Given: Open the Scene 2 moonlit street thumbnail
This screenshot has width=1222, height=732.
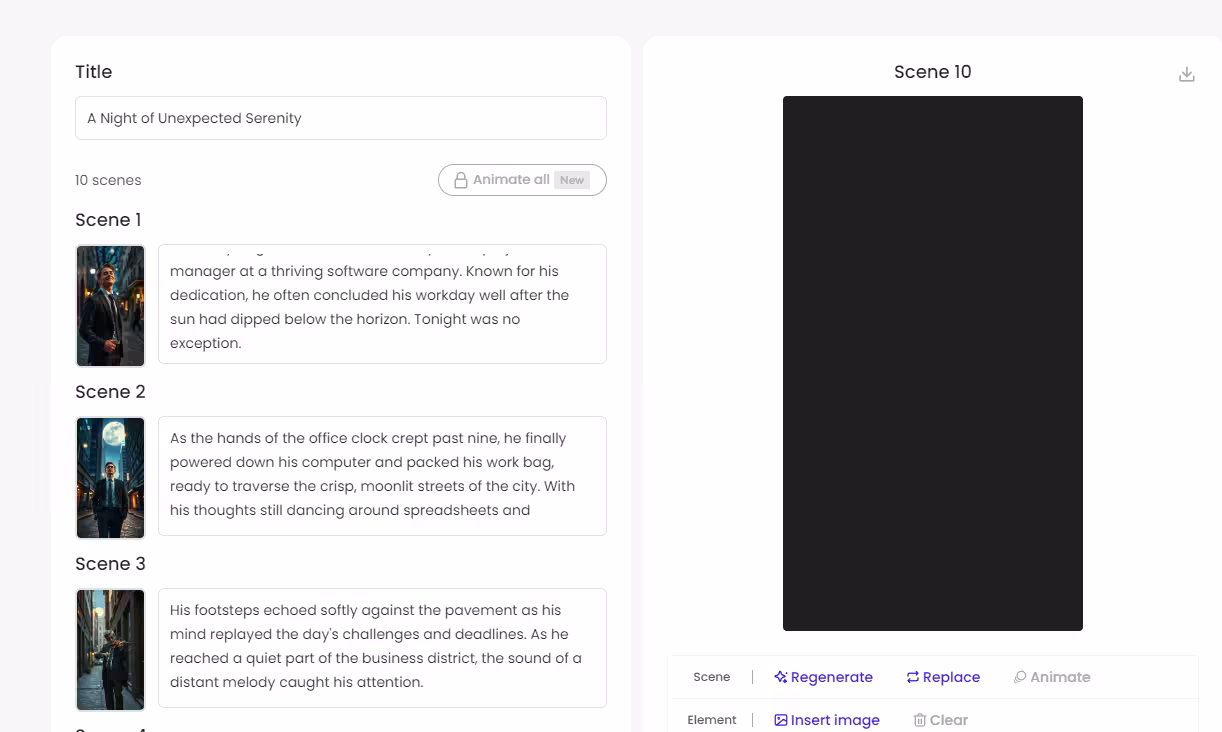Looking at the screenshot, I should coord(110,478).
